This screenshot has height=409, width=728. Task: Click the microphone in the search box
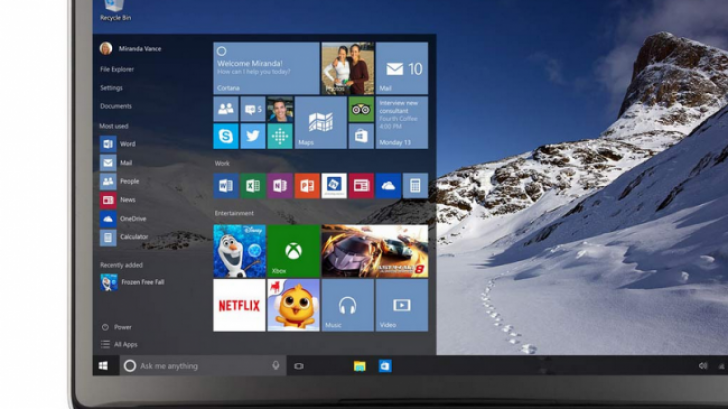tap(276, 366)
